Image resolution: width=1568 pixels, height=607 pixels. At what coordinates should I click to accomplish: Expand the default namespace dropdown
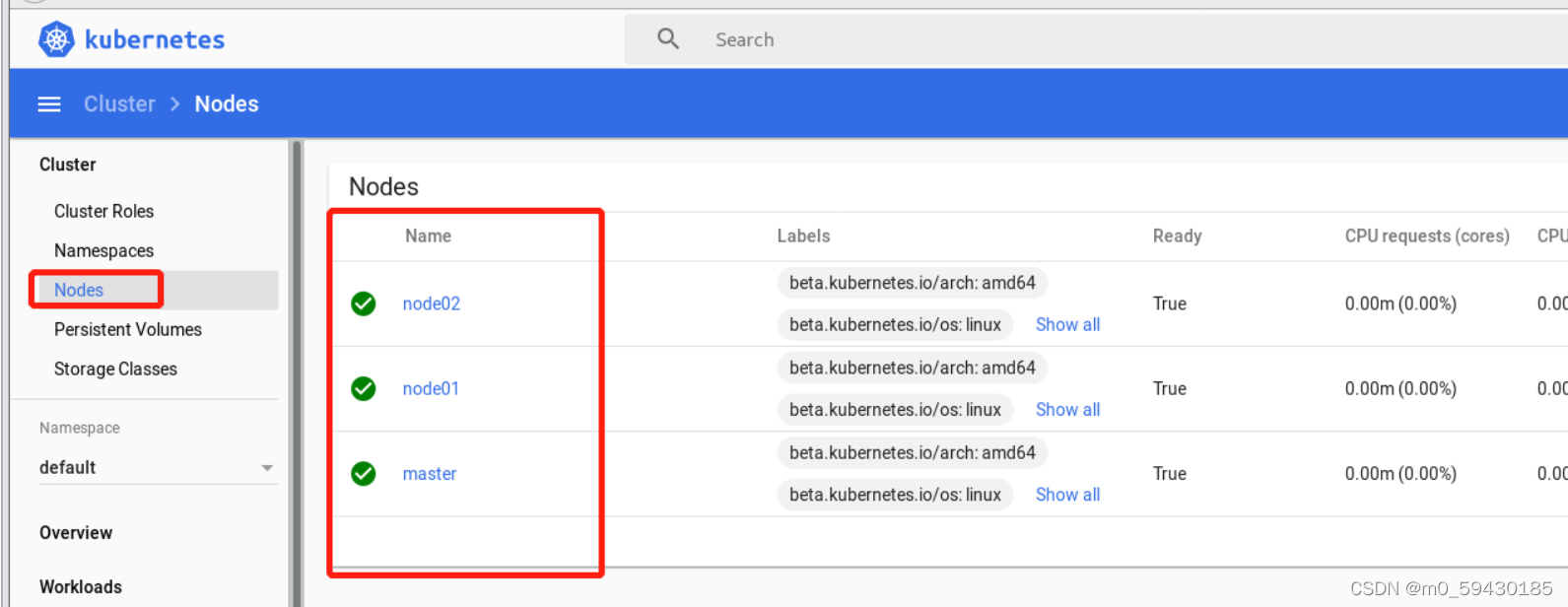267,468
